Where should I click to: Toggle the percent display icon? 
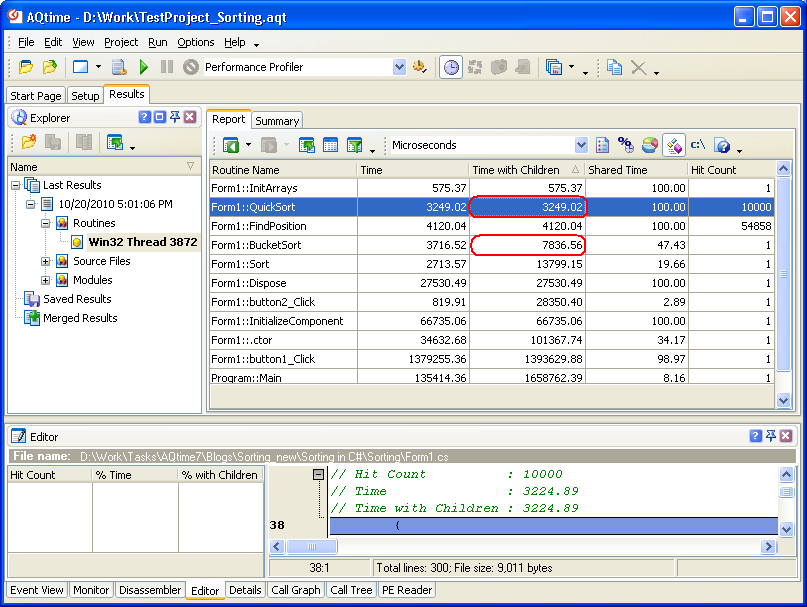(626, 146)
